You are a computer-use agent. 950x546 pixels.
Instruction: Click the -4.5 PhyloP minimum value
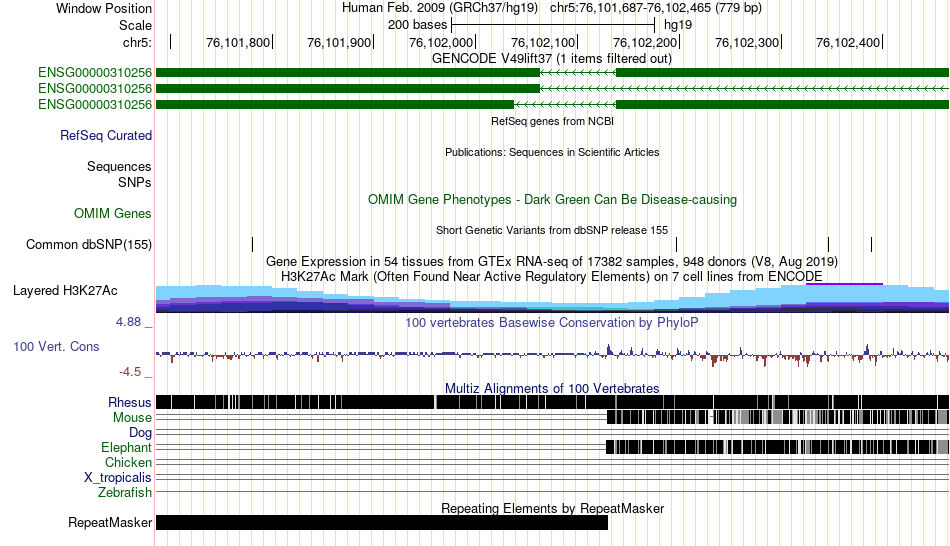pos(130,371)
